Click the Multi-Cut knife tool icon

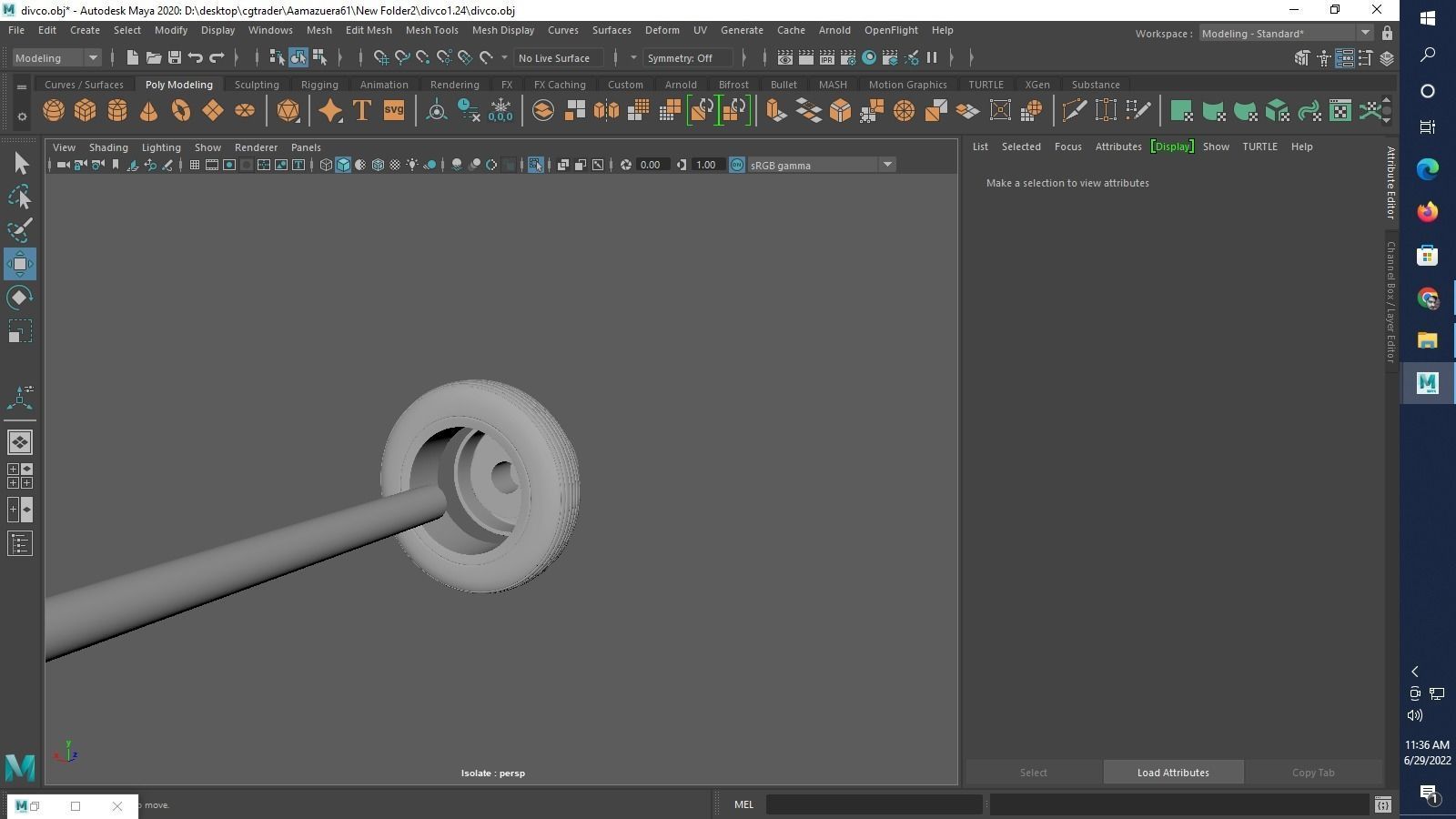(1074, 111)
